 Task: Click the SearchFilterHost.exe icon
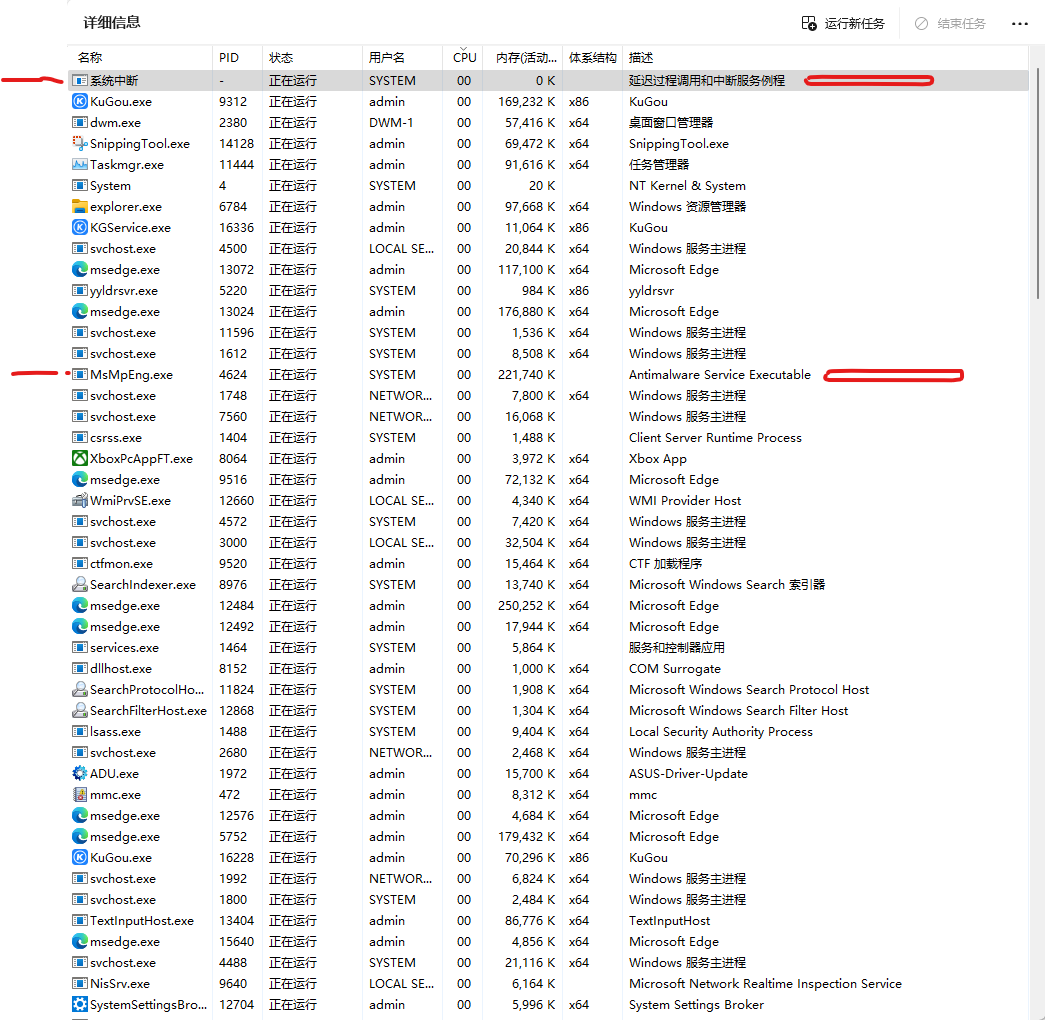point(79,711)
